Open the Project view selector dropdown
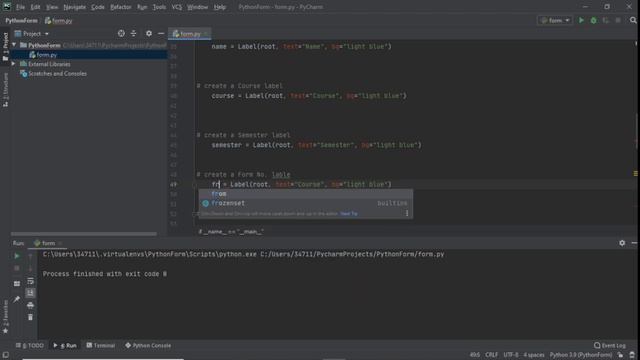Image resolution: width=640 pixels, height=360 pixels. [x=32, y=33]
